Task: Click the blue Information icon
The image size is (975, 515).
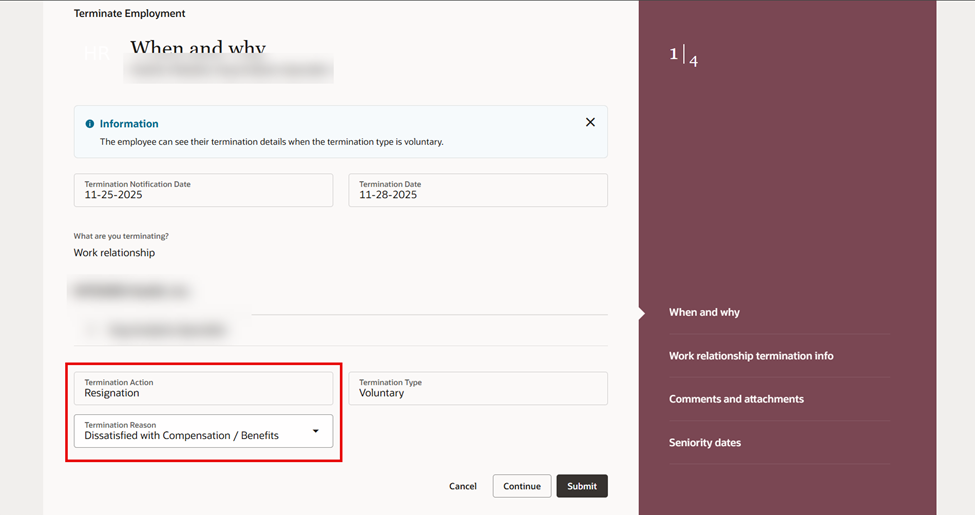Action: coord(90,124)
